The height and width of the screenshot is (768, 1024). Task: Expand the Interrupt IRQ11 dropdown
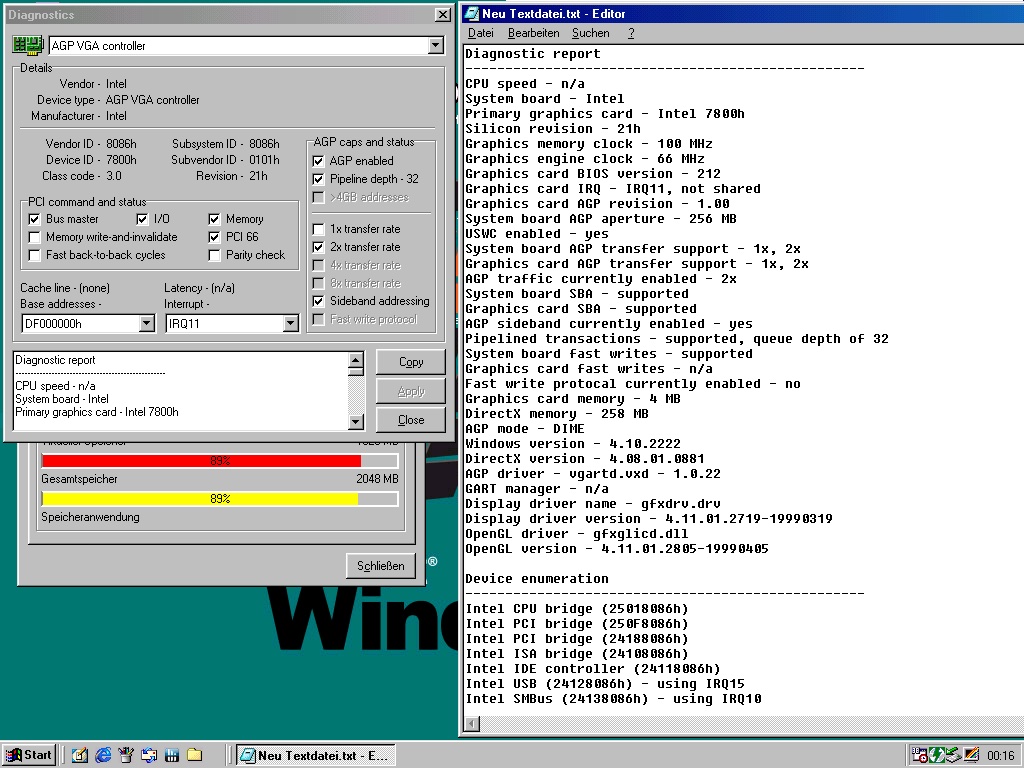[290, 323]
